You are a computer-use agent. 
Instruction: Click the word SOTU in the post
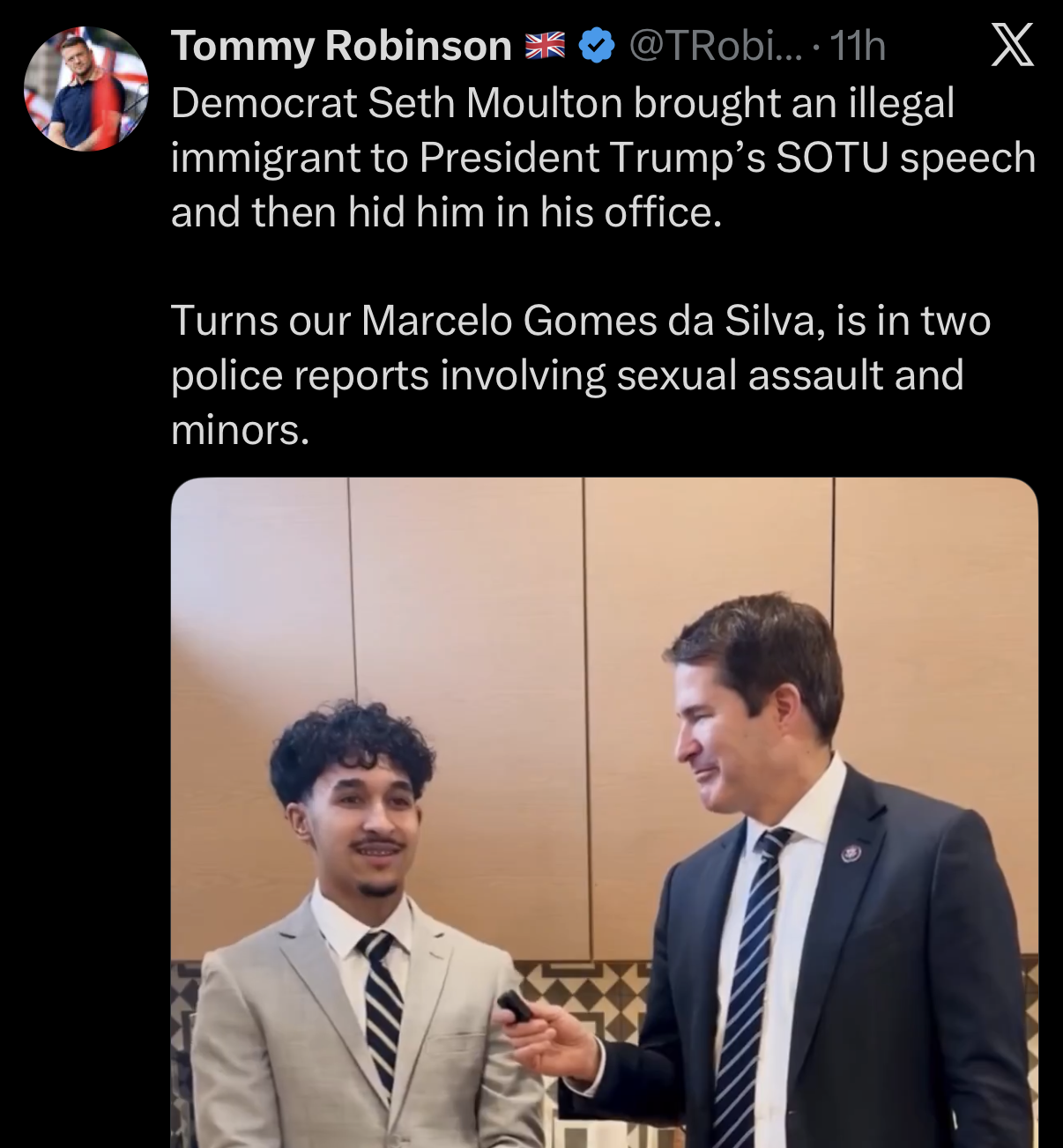click(832, 158)
